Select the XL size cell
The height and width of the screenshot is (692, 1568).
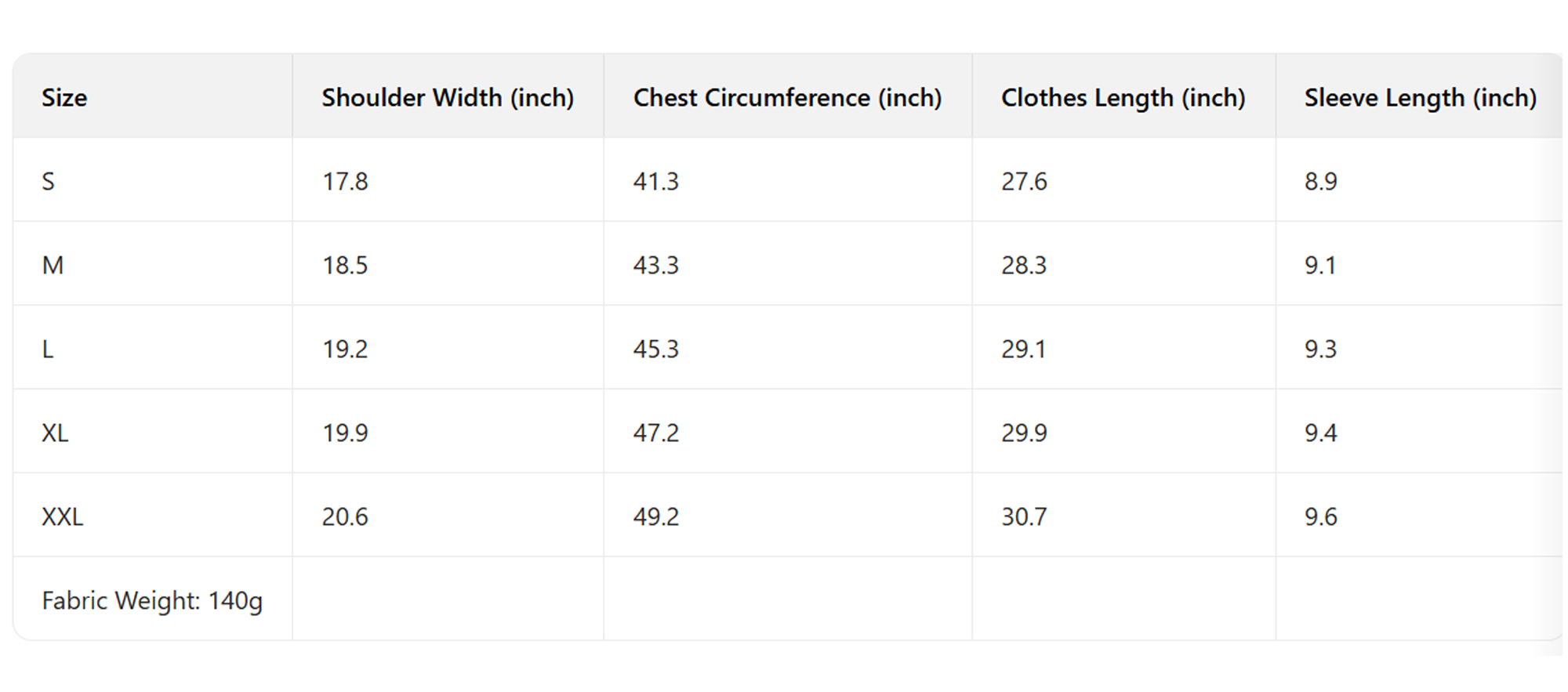[55, 433]
